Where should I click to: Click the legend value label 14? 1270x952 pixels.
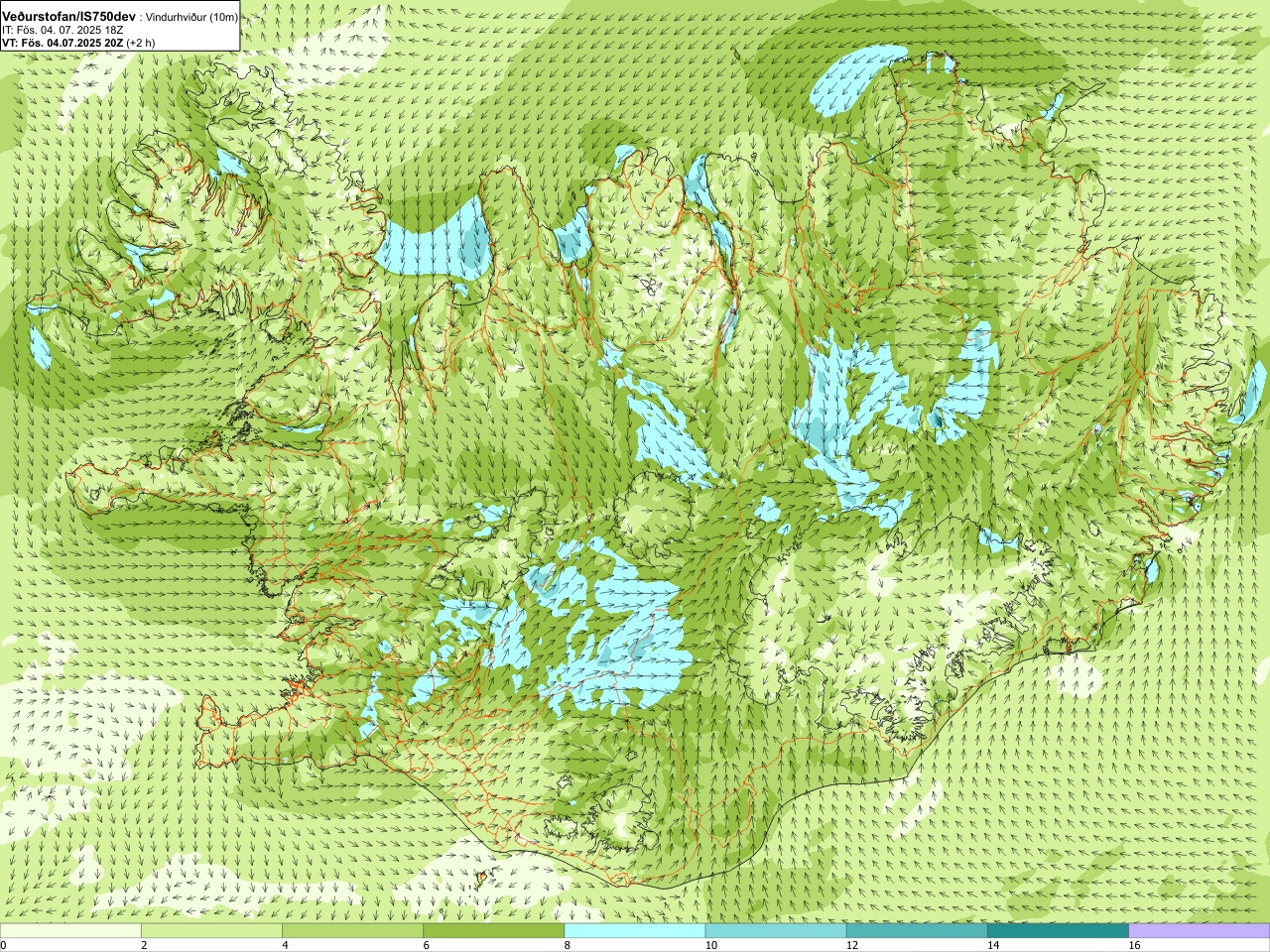pos(992,946)
